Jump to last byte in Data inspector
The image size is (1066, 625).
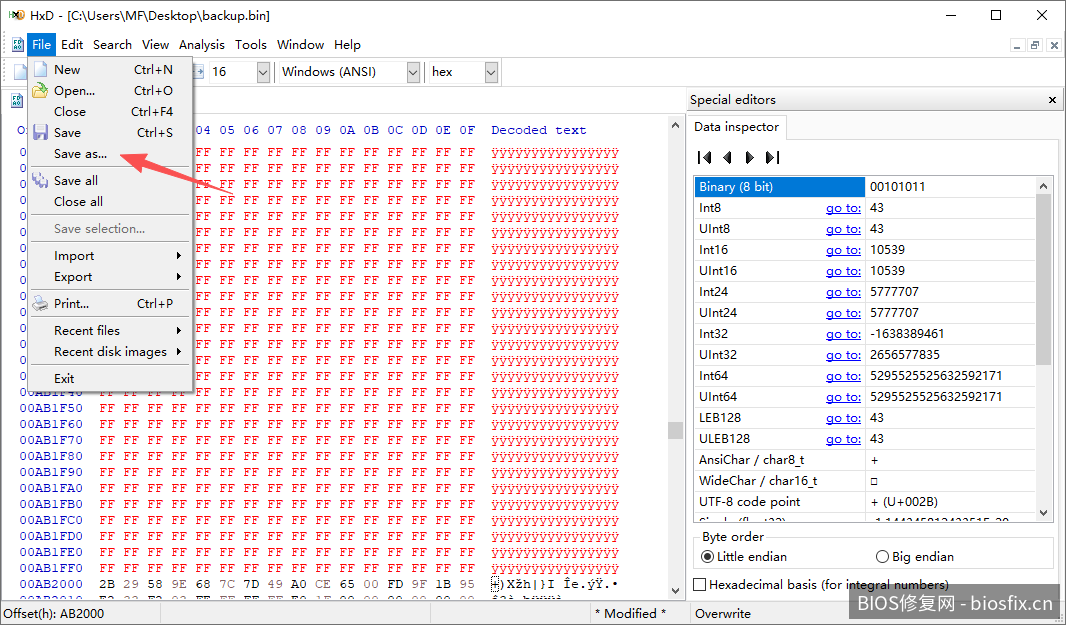[772, 157]
